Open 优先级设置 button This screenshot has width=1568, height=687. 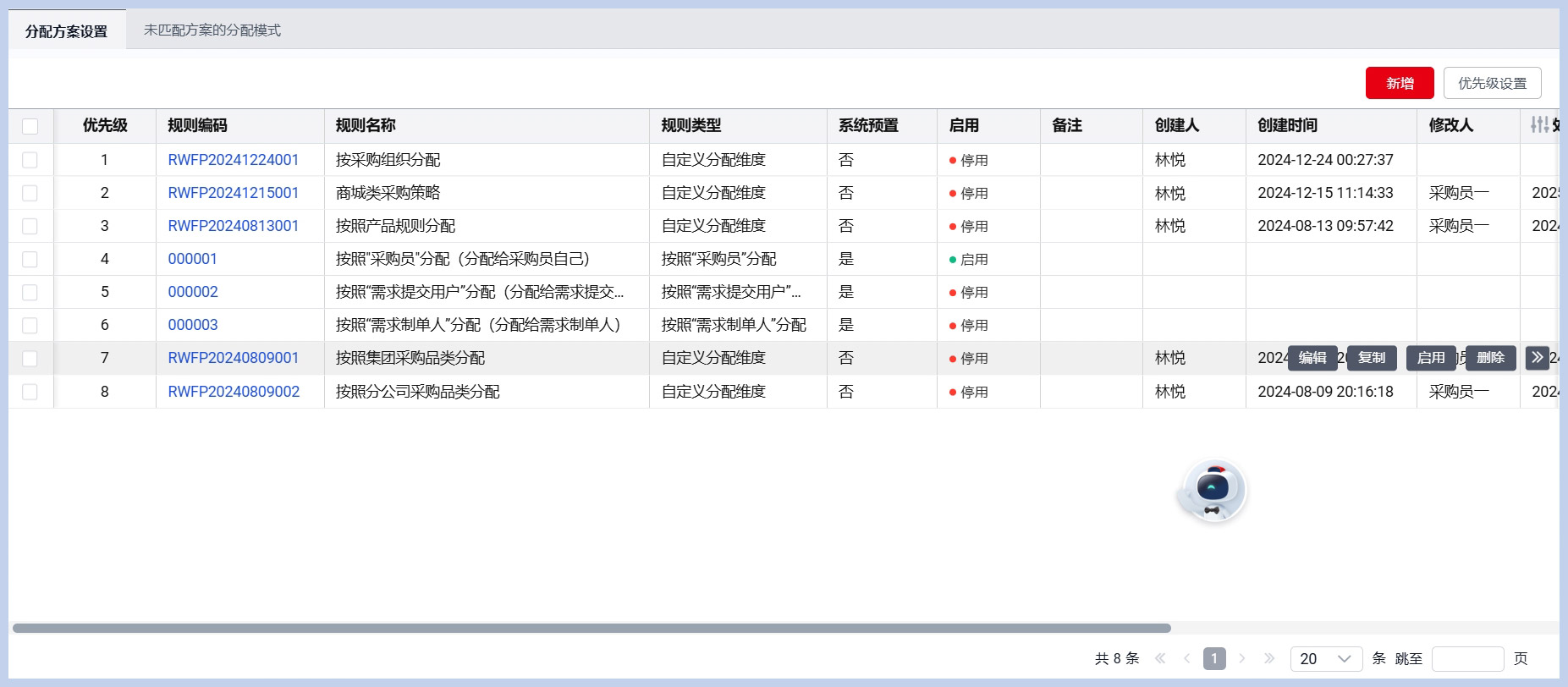(x=1492, y=83)
